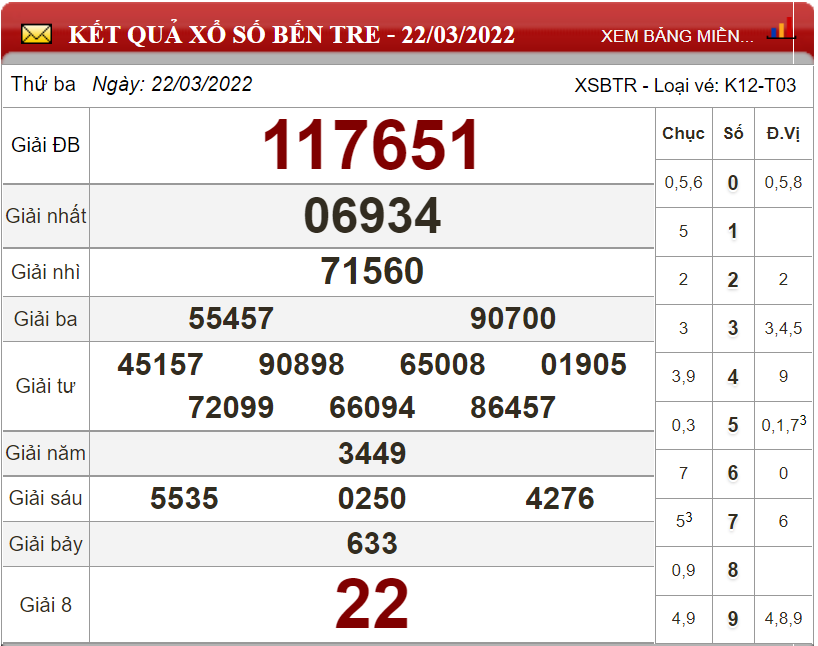Click sixth prize number 0250

[372, 498]
